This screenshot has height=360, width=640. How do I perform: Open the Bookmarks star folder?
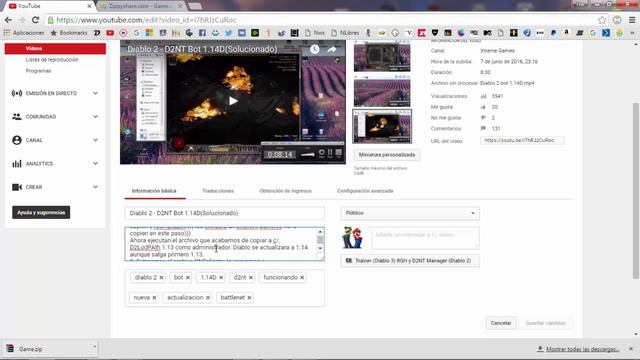[x=69, y=33]
